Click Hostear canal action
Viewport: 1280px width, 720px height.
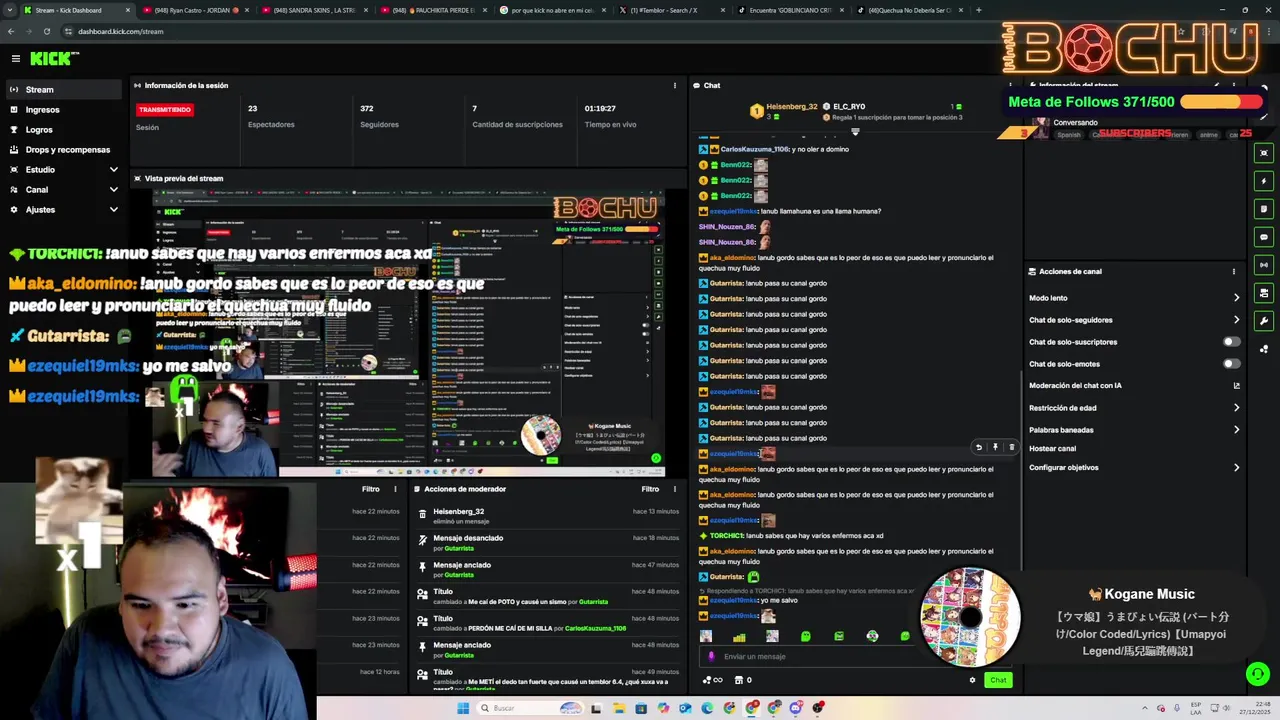pyautogui.click(x=1052, y=449)
